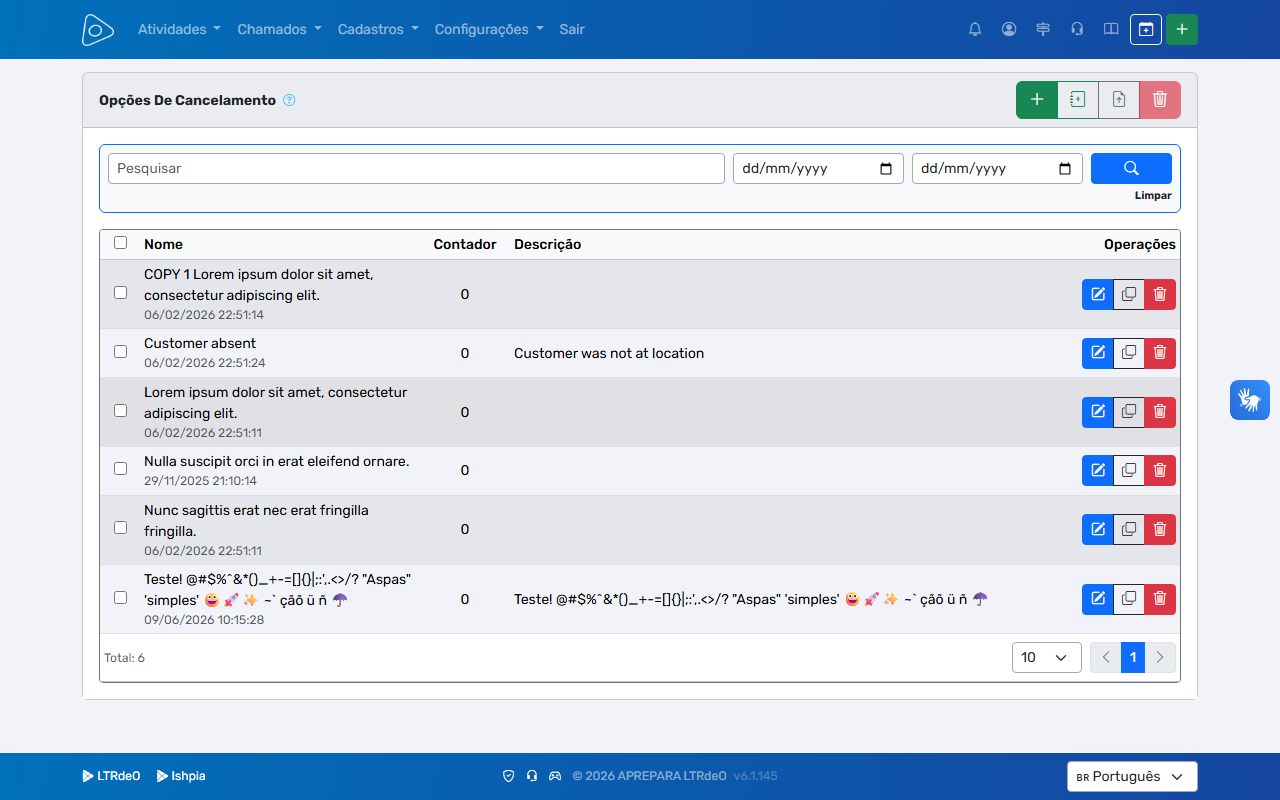The image size is (1280, 800).
Task: Run search with magnifier button
Action: click(1131, 168)
